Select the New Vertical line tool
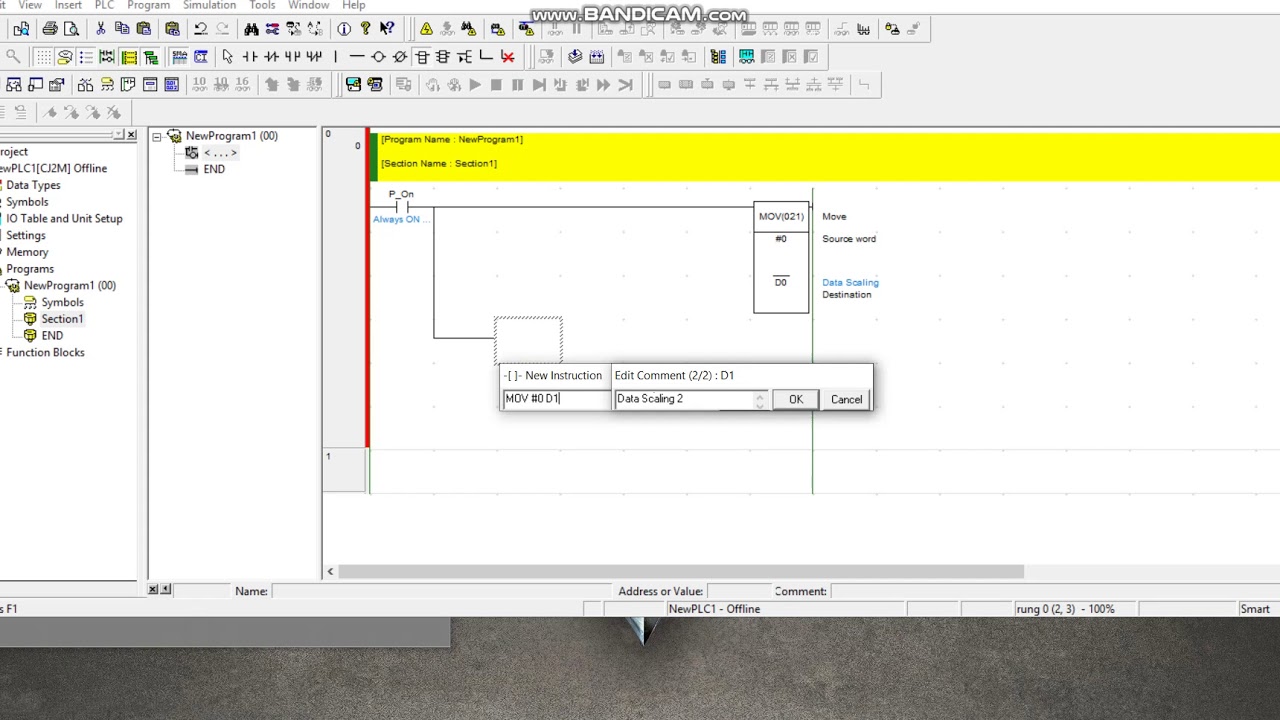 pos(335,57)
